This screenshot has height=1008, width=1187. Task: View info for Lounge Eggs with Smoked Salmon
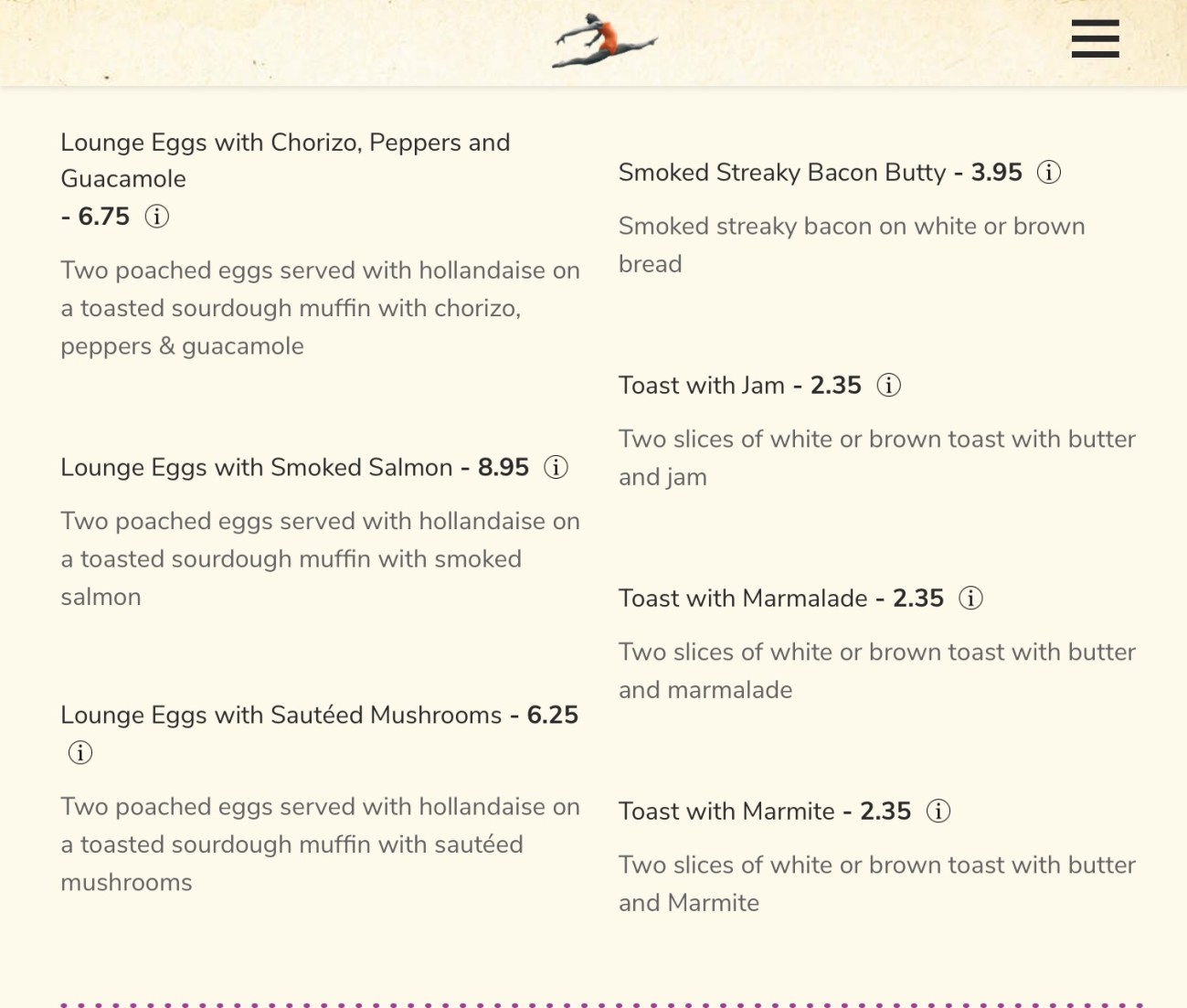click(556, 467)
